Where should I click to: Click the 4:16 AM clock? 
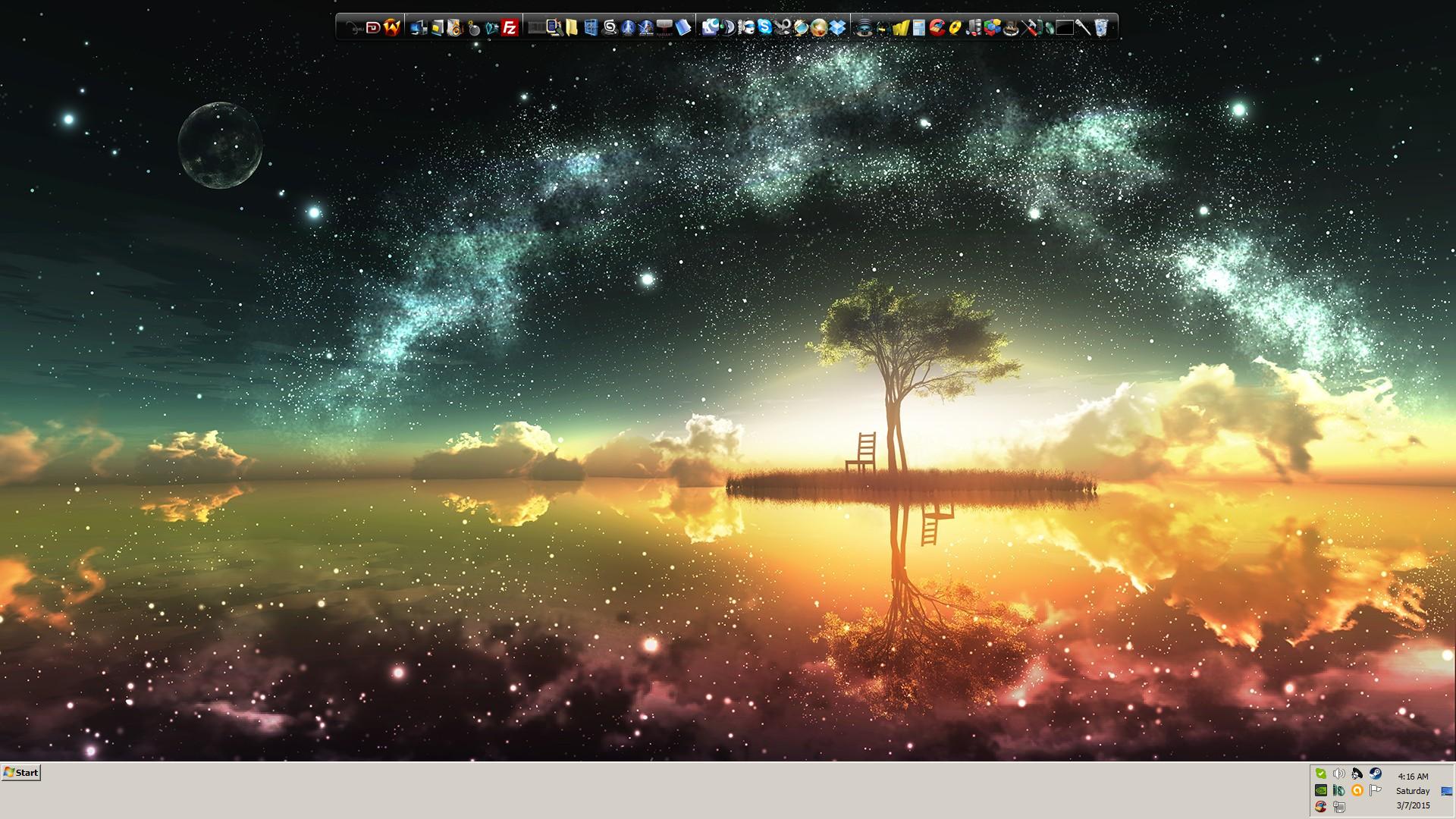pos(1414,777)
